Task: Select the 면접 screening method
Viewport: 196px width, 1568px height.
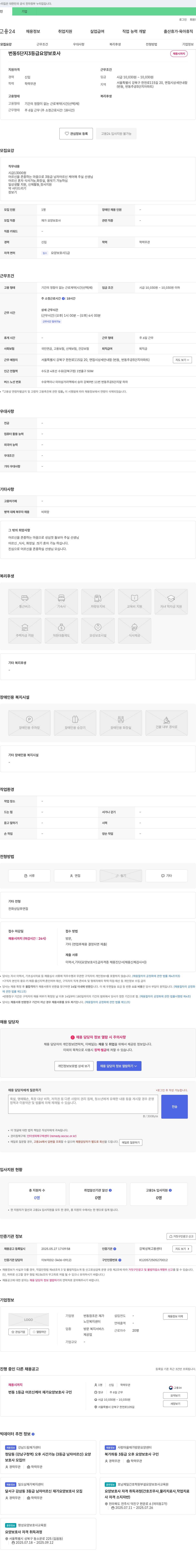Action: click(75, 876)
